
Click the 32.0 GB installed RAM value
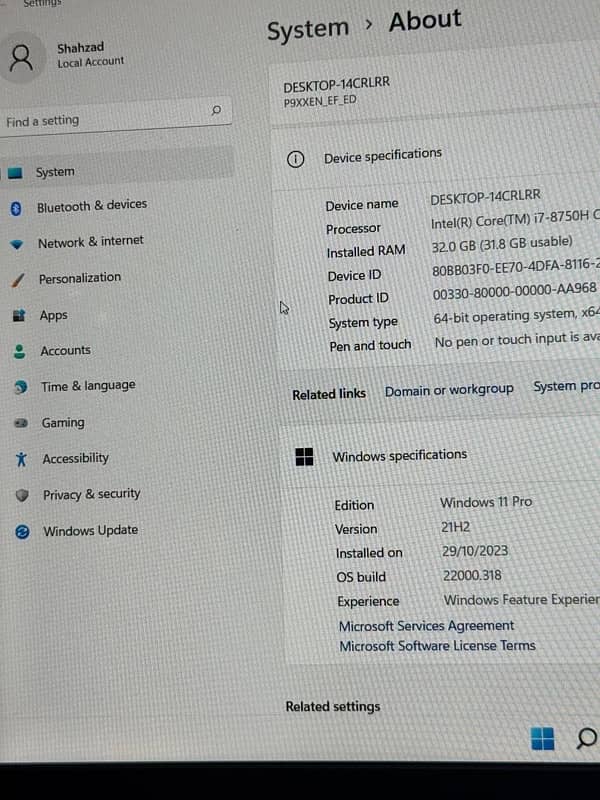click(502, 244)
